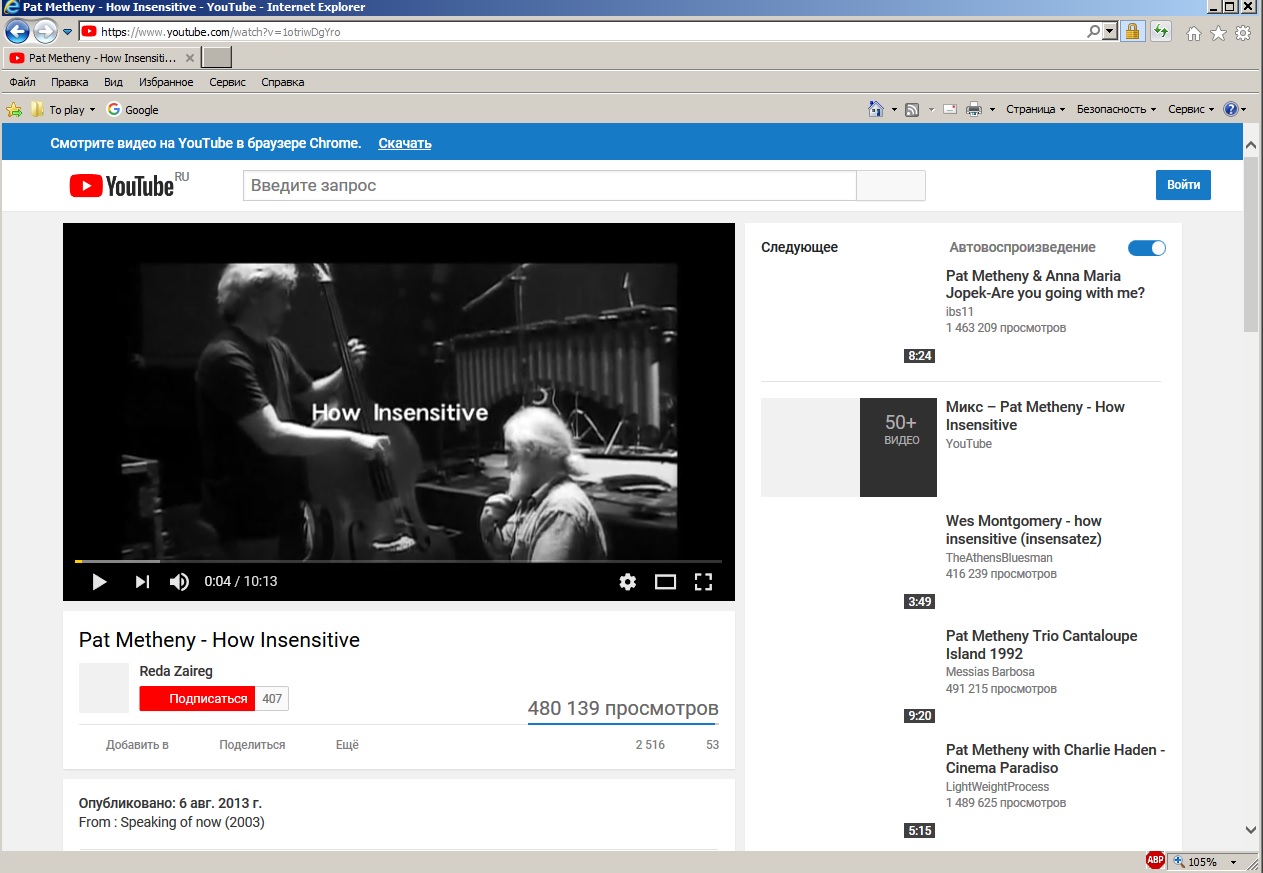Open the Вид menu
Viewport: 1263px width, 873px height.
pyautogui.click(x=114, y=82)
